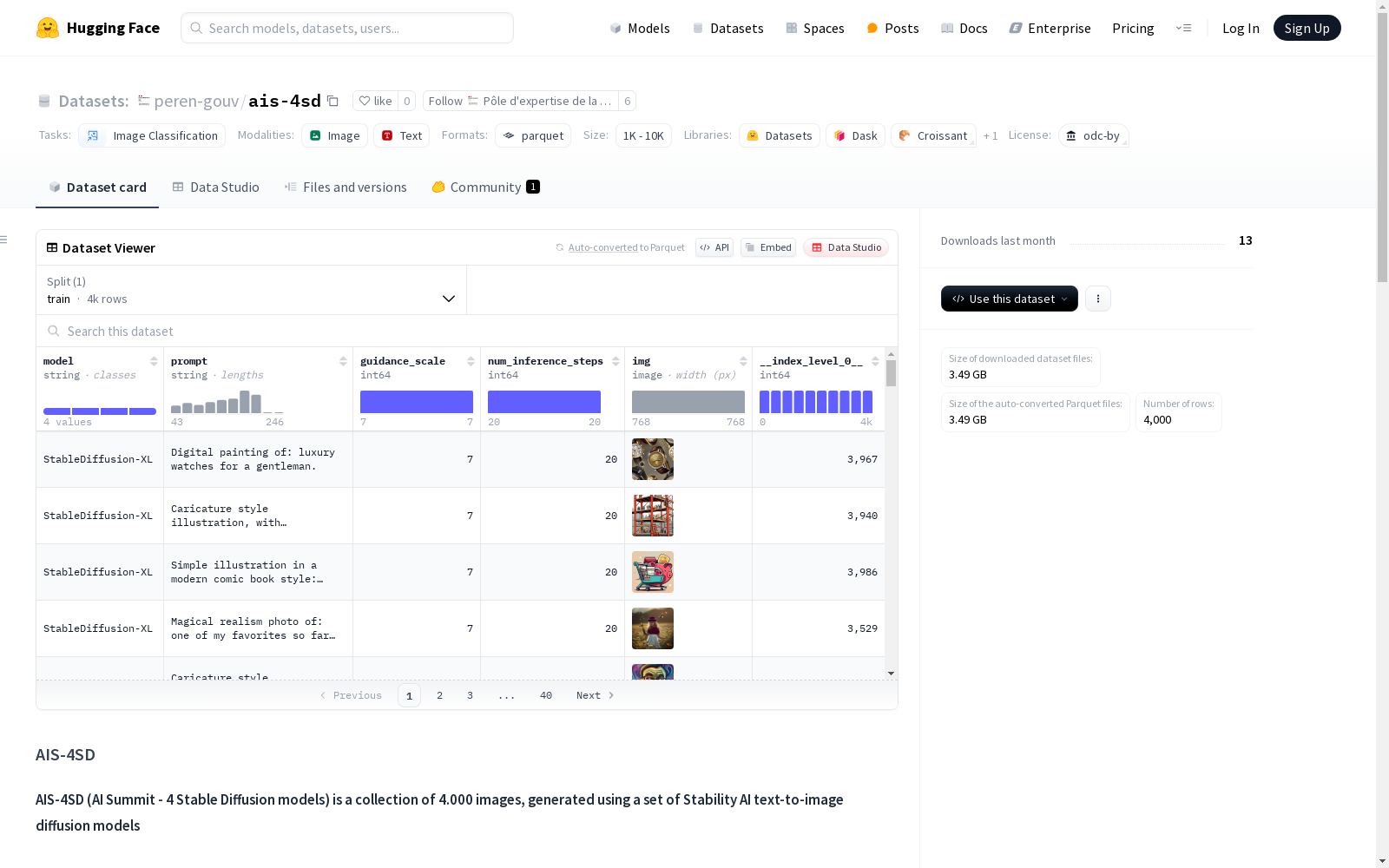The height and width of the screenshot is (868, 1389).
Task: Click the Log In link
Action: point(1241,28)
